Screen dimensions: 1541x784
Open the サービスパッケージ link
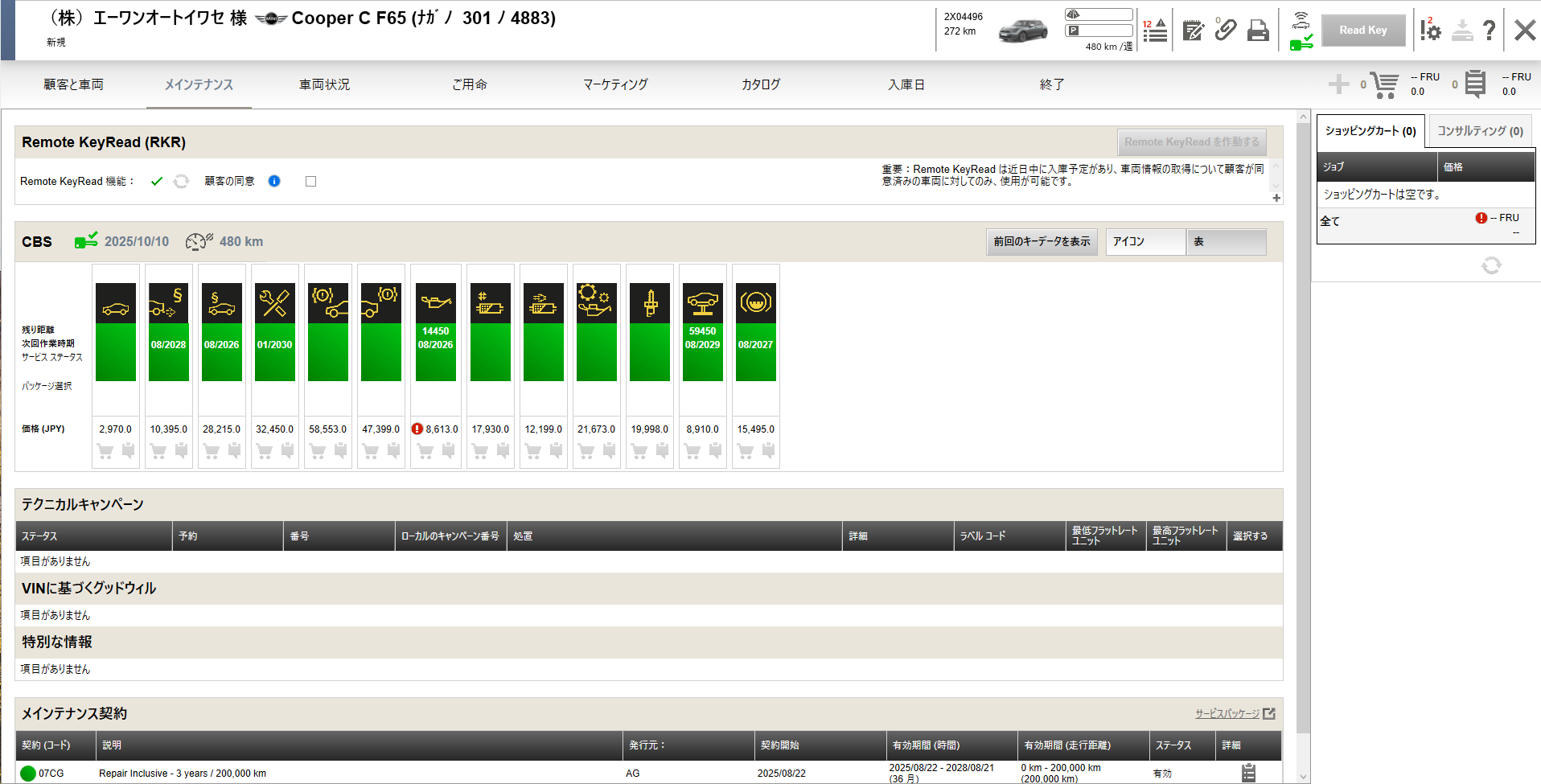coord(1227,714)
